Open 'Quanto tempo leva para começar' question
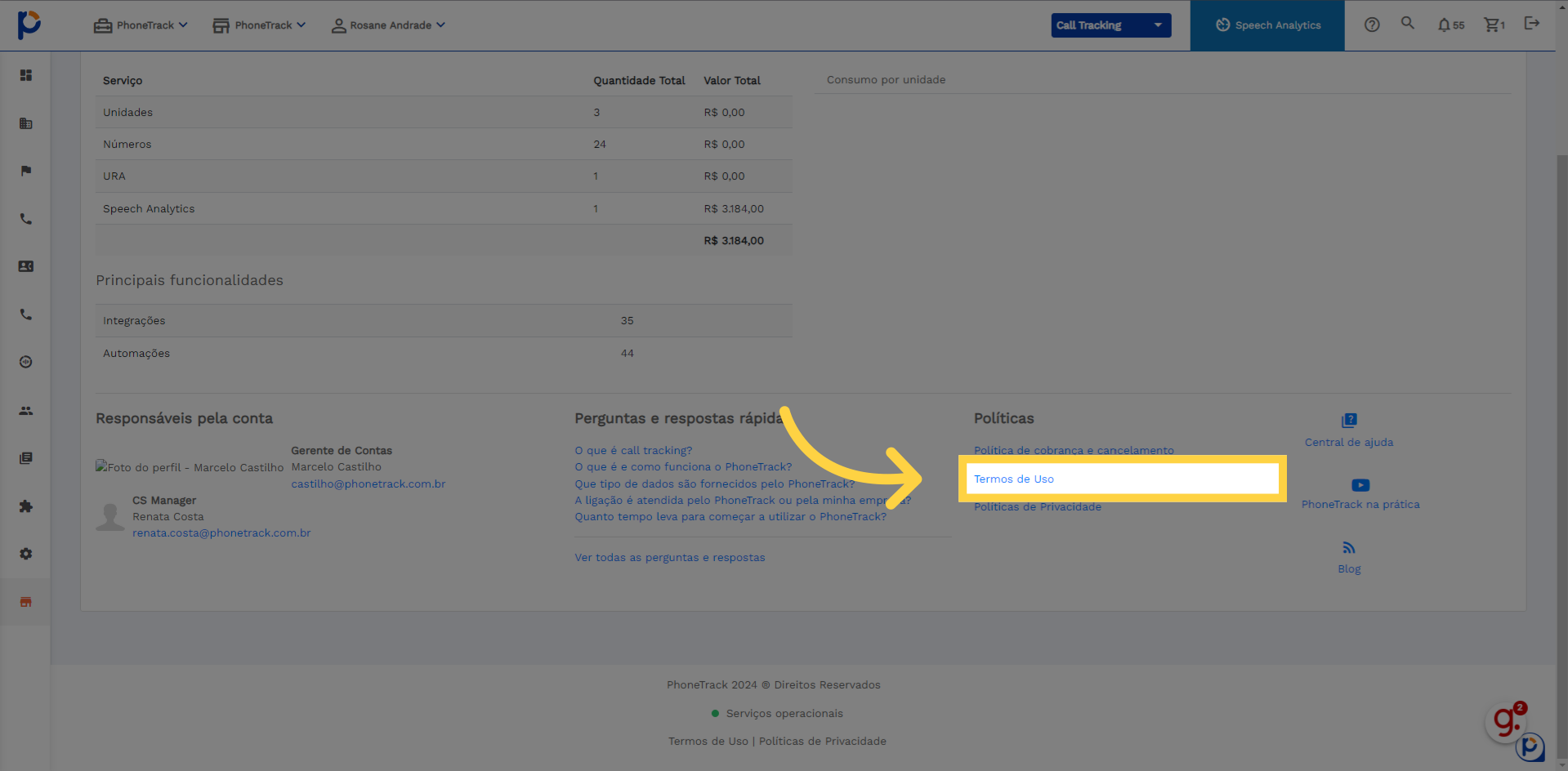Image resolution: width=1568 pixels, height=771 pixels. (x=730, y=516)
